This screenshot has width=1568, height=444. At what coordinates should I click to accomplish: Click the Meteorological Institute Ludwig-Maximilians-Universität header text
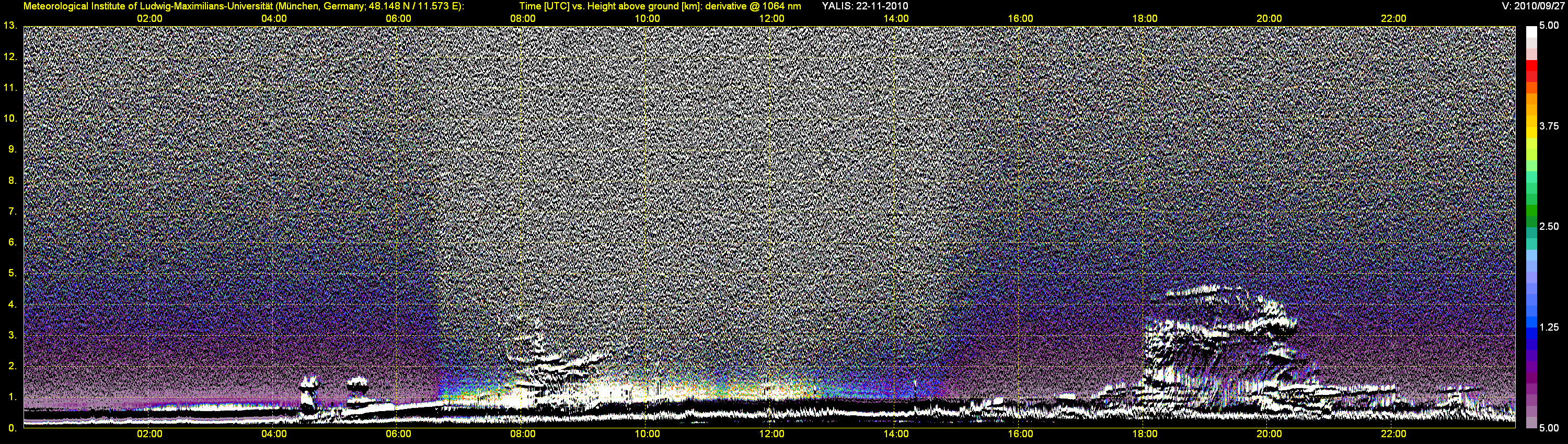tap(244, 6)
